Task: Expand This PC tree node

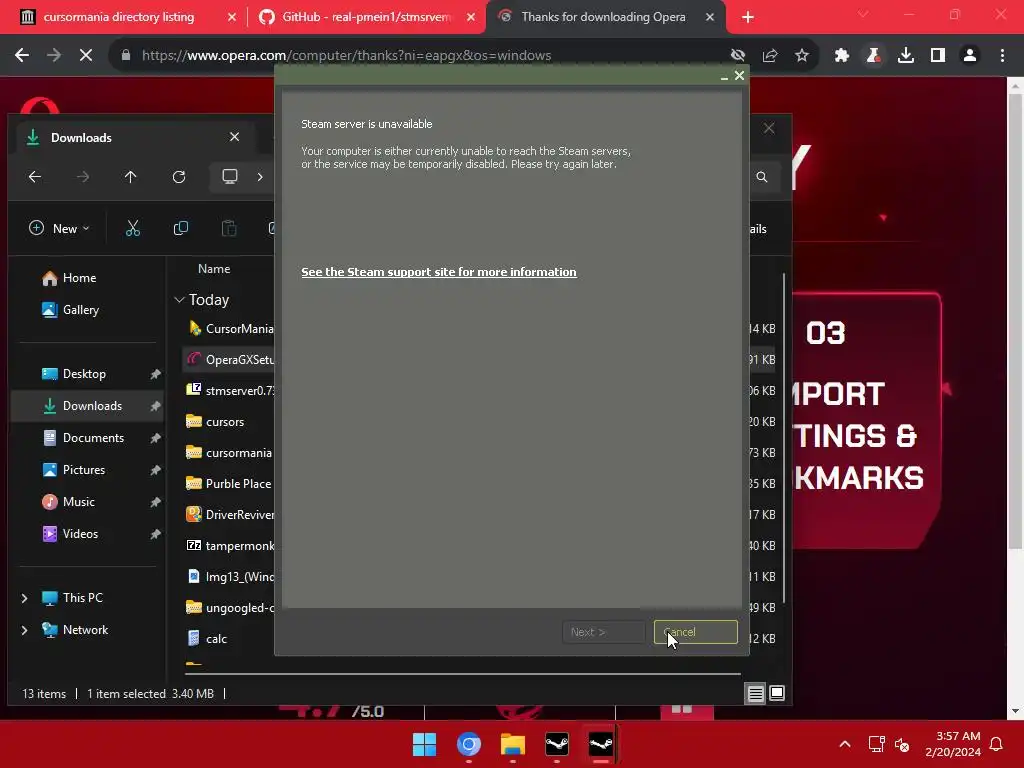Action: pyautogui.click(x=24, y=598)
